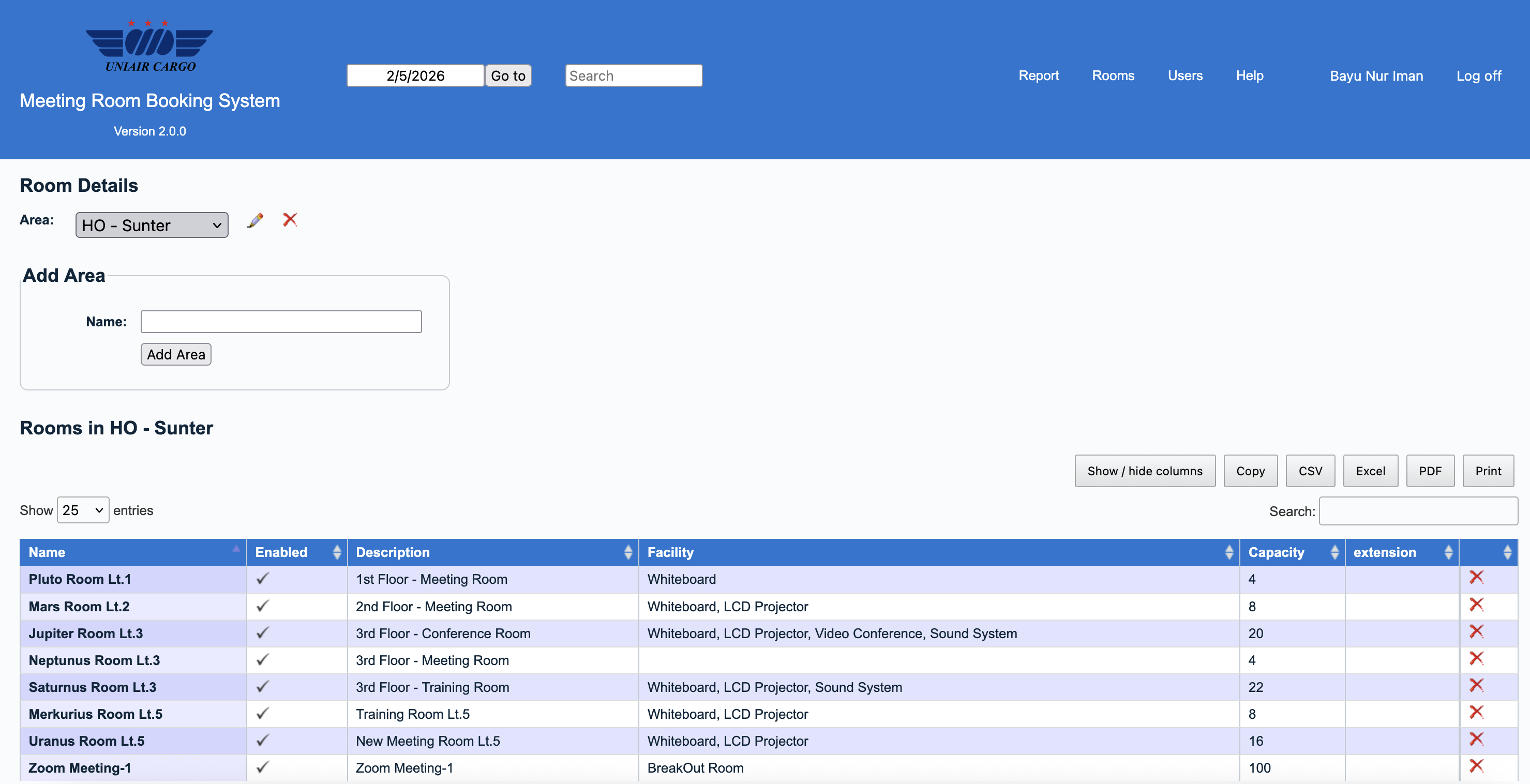This screenshot has width=1530, height=784.
Task: Click the new area Name input field
Action: [281, 322]
